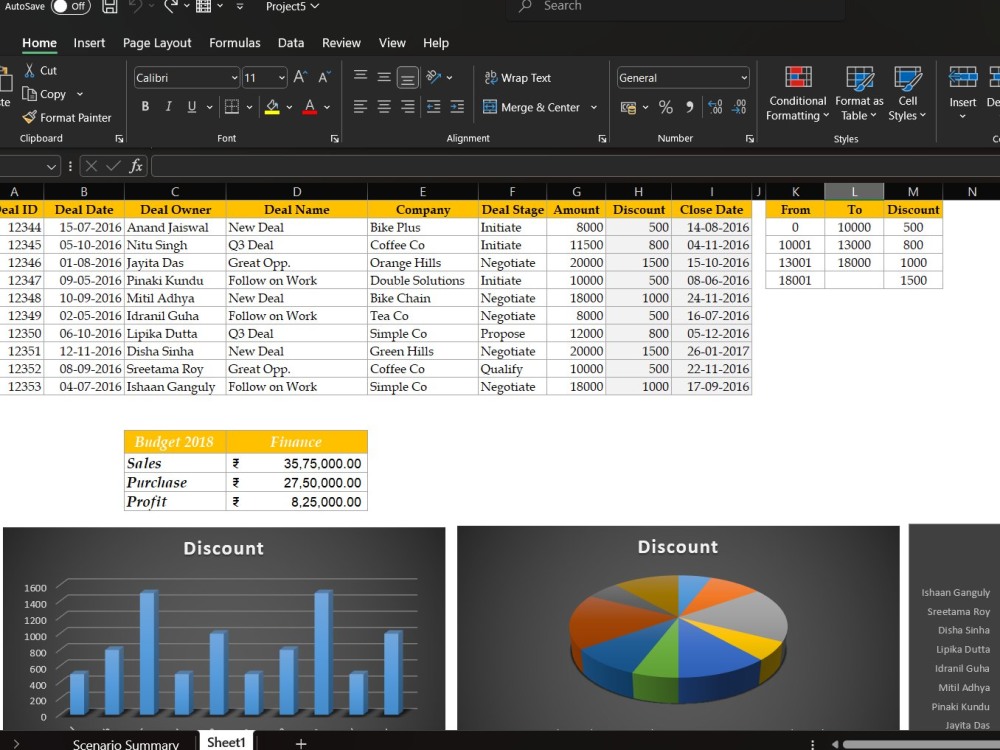Click in the formula bar
The width and height of the screenshot is (1000, 750).
pos(574,166)
